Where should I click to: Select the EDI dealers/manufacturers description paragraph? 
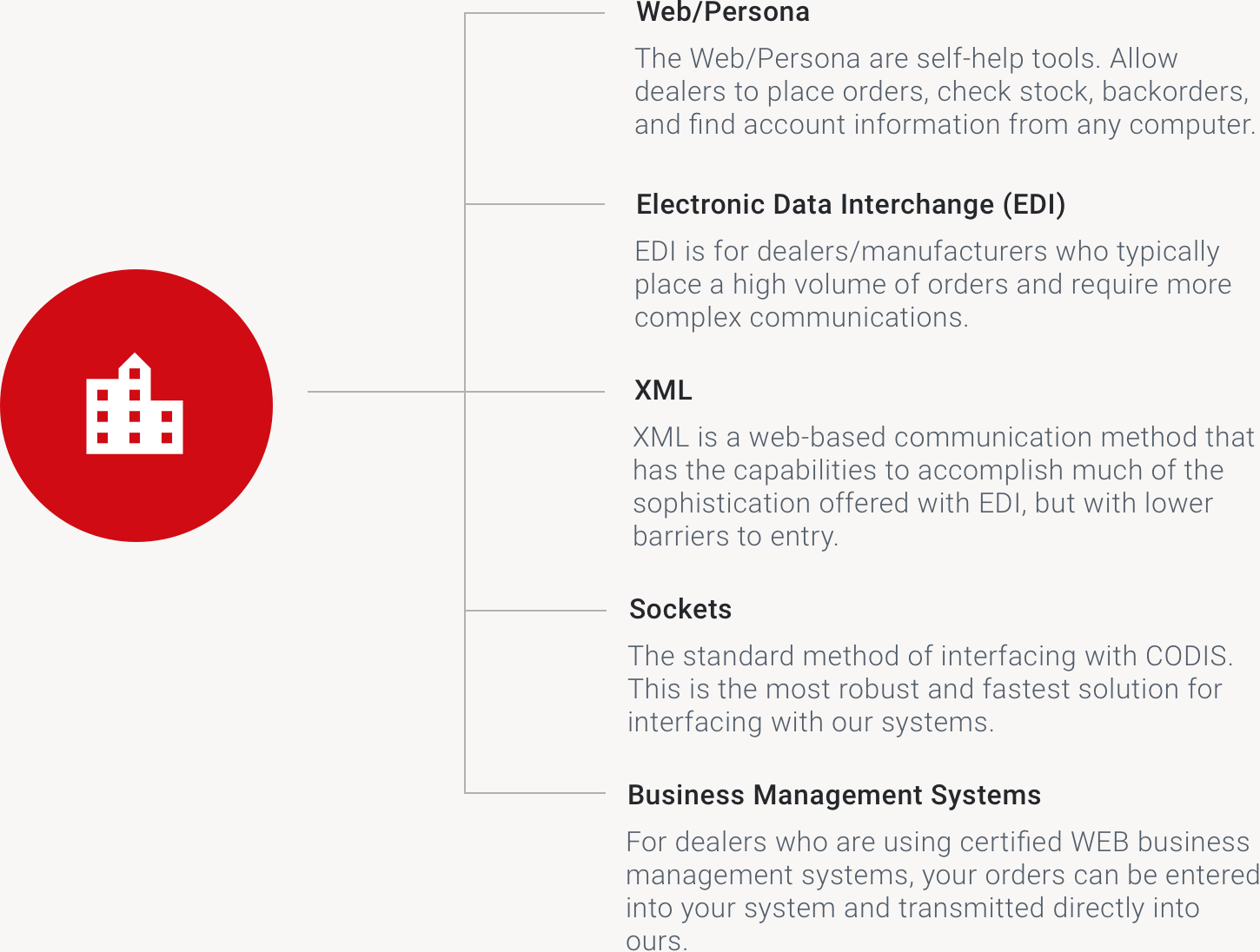[x=932, y=284]
